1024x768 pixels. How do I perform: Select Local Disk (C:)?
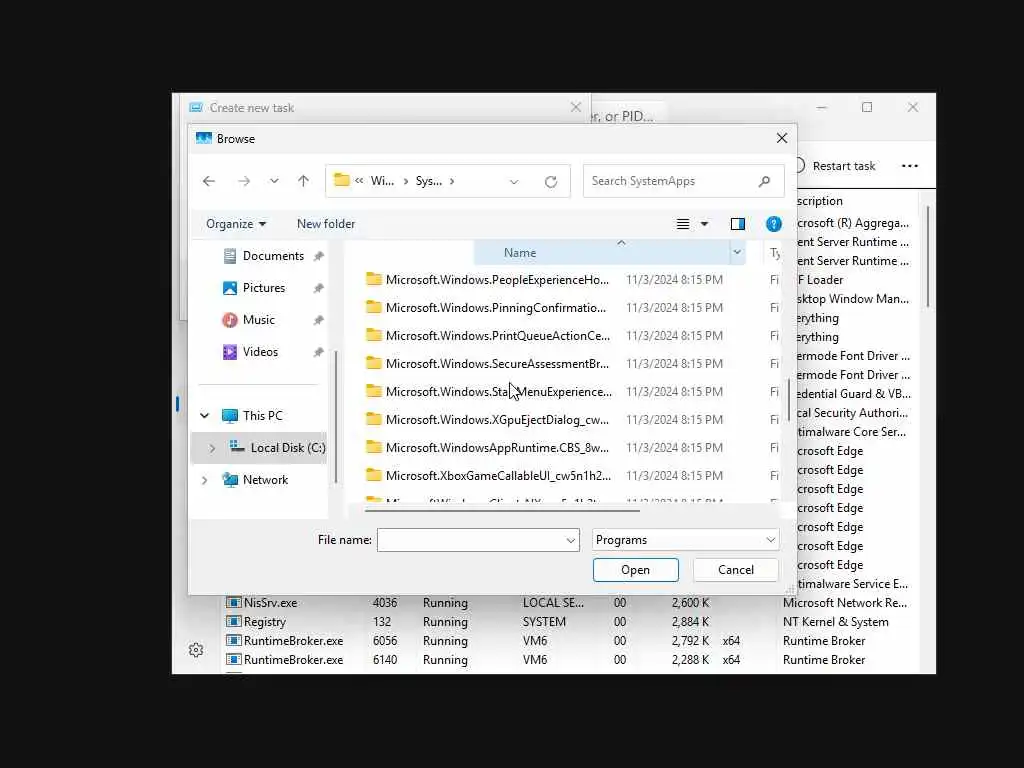(287, 448)
